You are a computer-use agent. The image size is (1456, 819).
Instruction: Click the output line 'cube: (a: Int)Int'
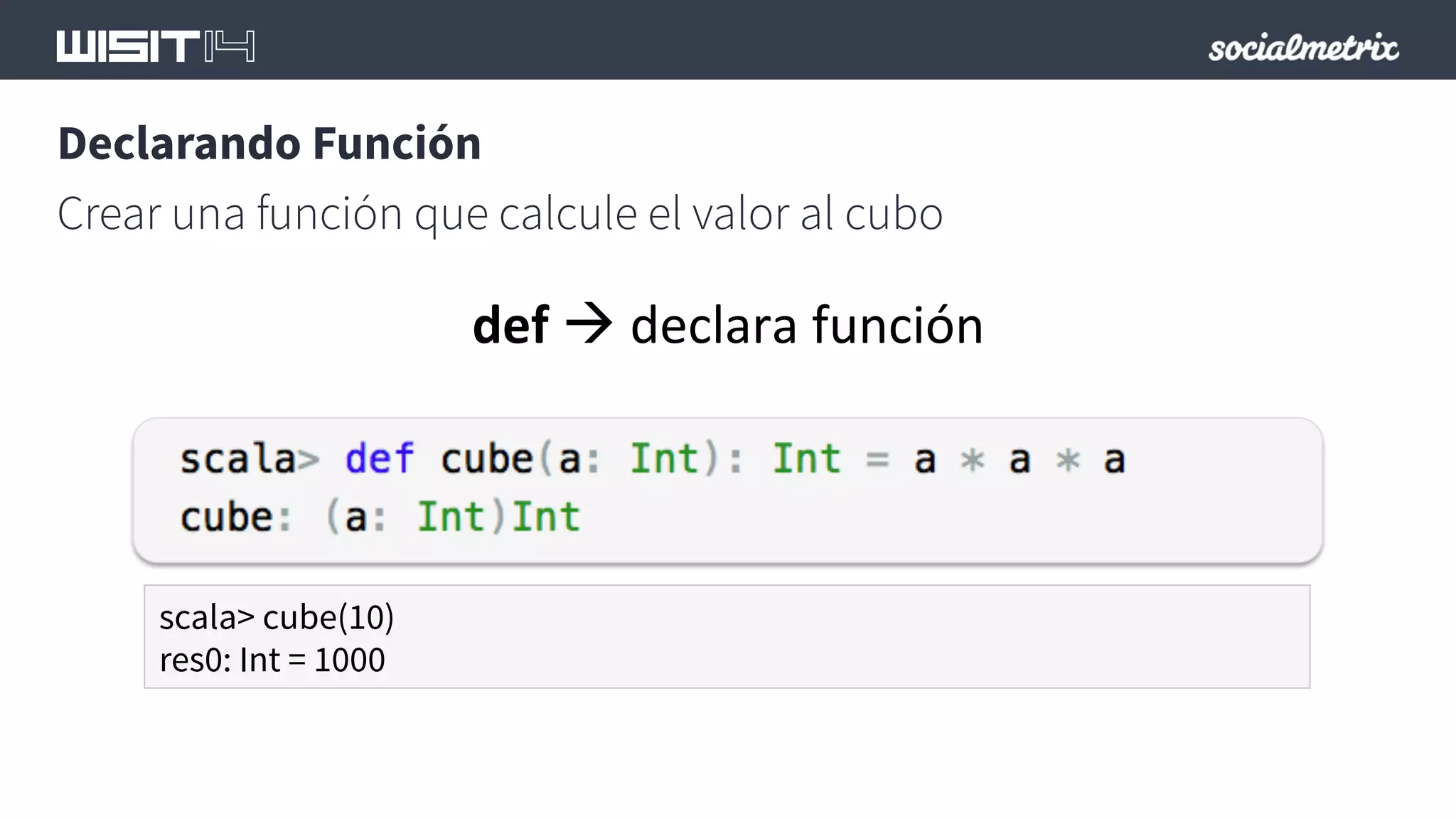pyautogui.click(x=380, y=517)
